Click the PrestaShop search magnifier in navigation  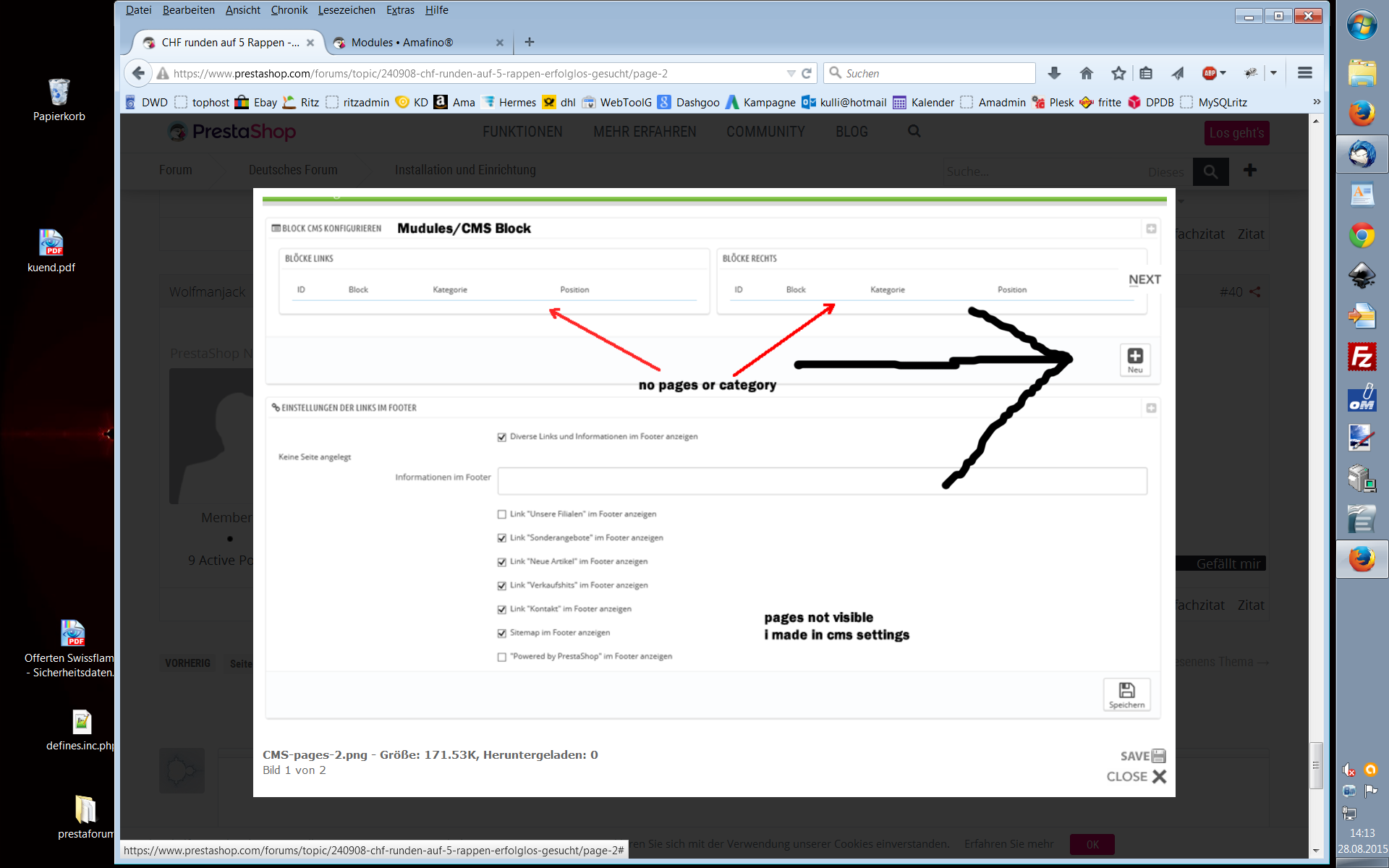pyautogui.click(x=914, y=131)
